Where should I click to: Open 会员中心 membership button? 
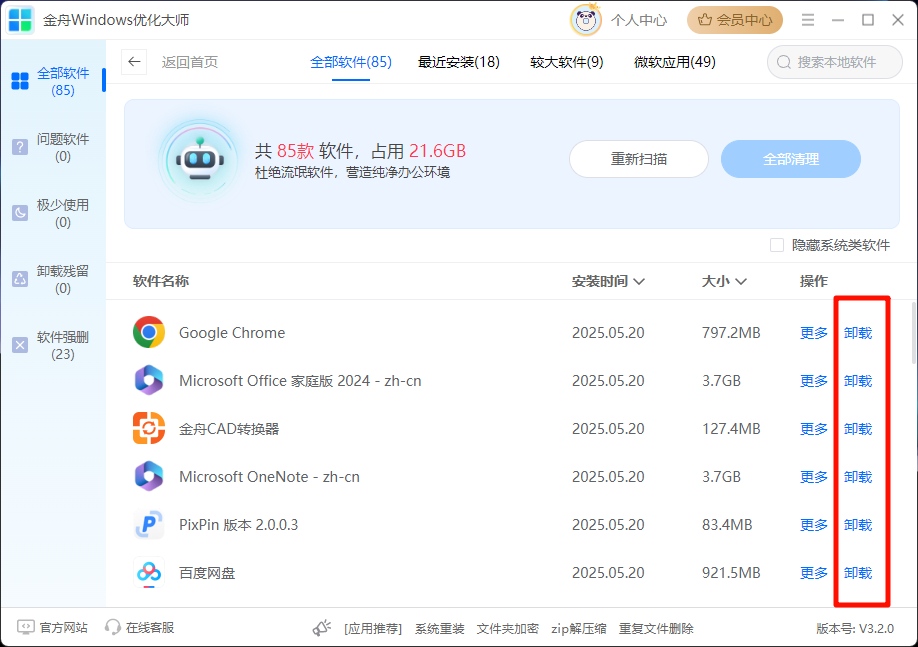[x=735, y=20]
